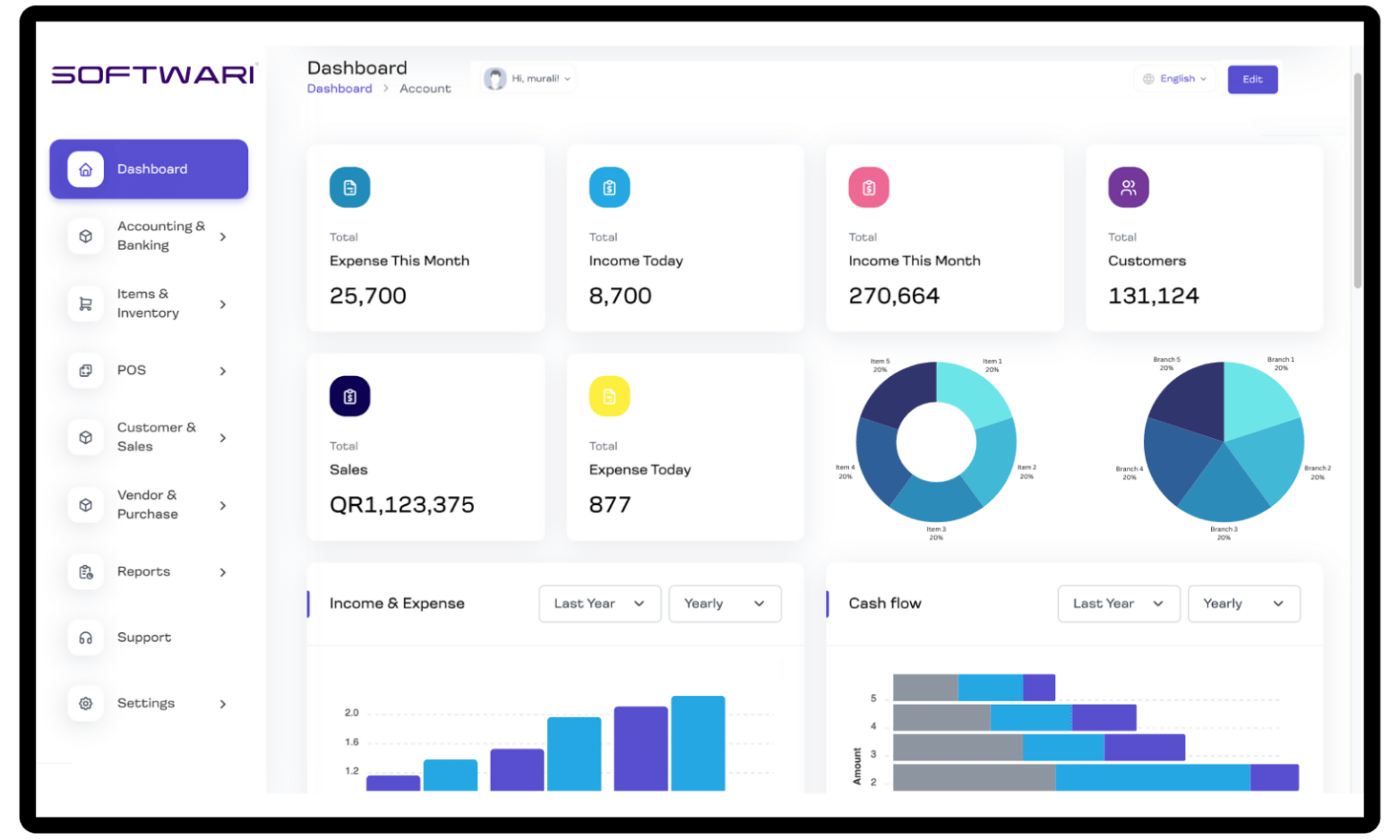The height and width of the screenshot is (840, 1400).
Task: Click the Income Today blue clipboard icon
Action: (x=609, y=188)
